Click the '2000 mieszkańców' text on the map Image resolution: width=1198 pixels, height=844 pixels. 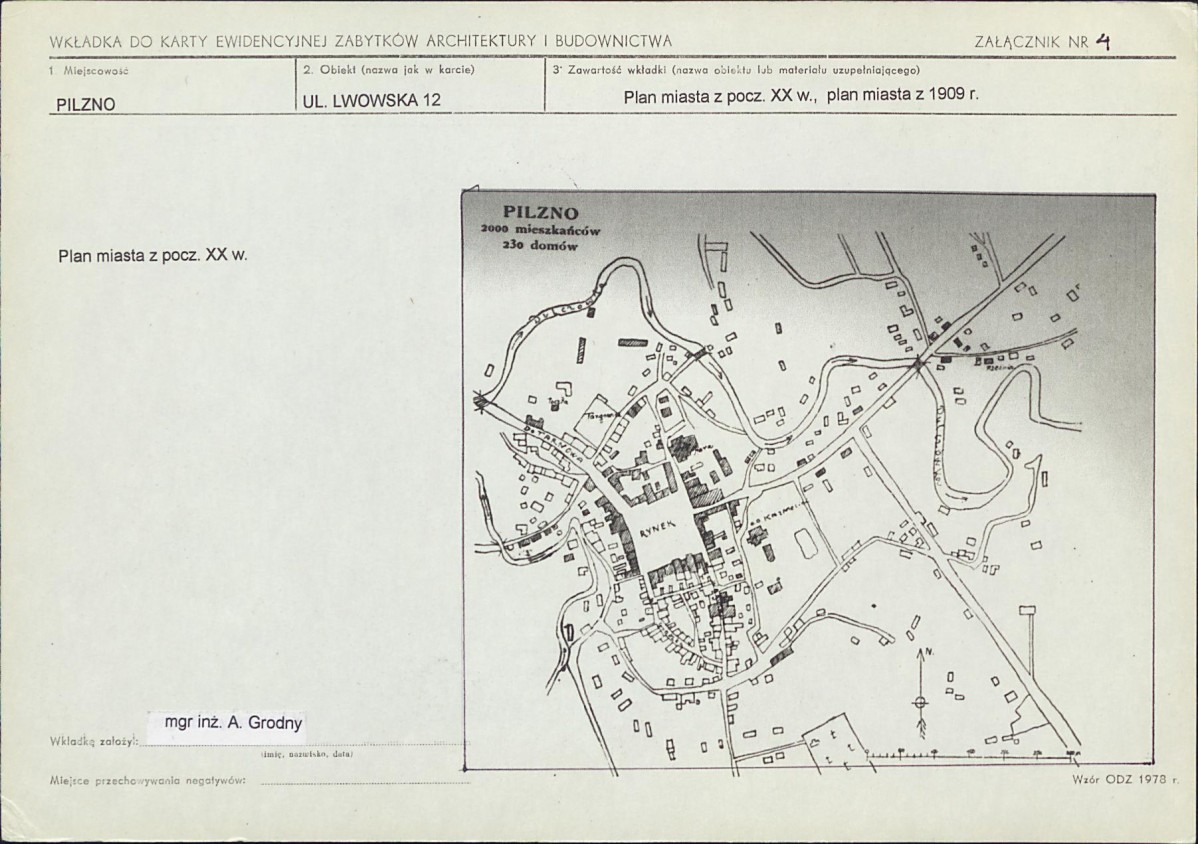tap(541, 230)
